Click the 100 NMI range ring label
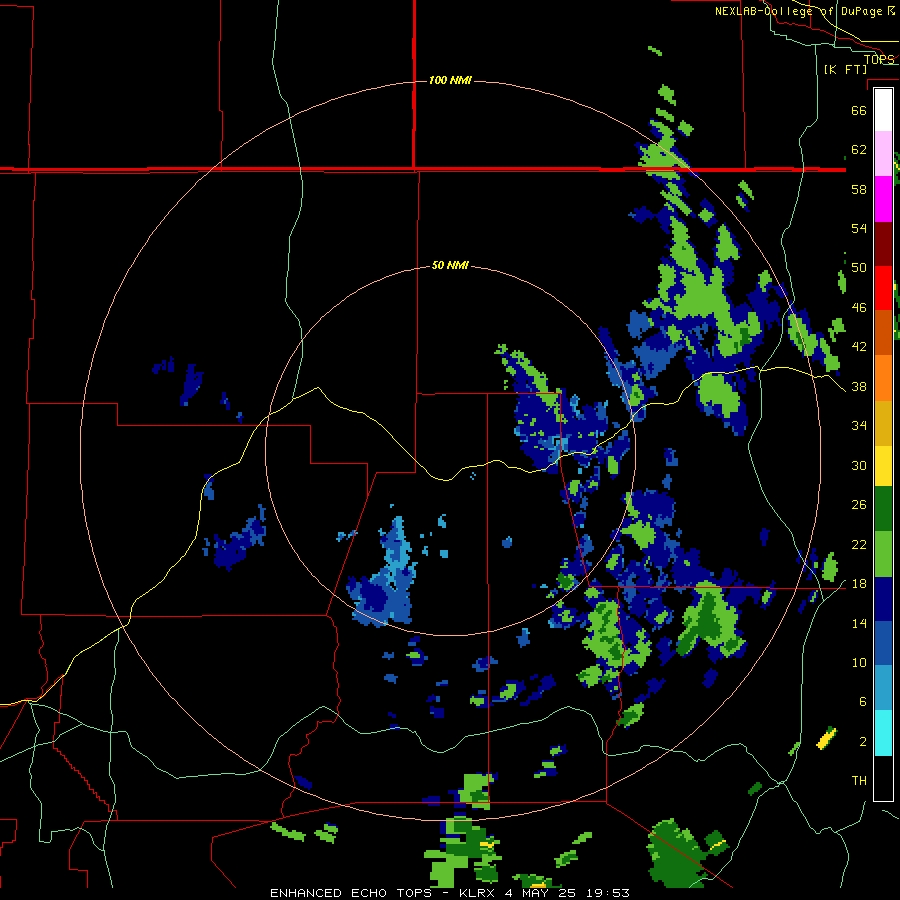Screen dimensions: 900x900 [450, 80]
